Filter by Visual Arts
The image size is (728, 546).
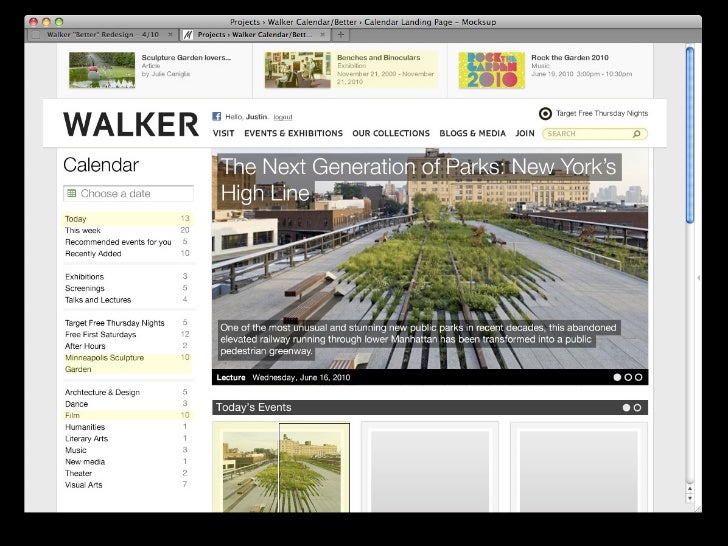pos(127,485)
